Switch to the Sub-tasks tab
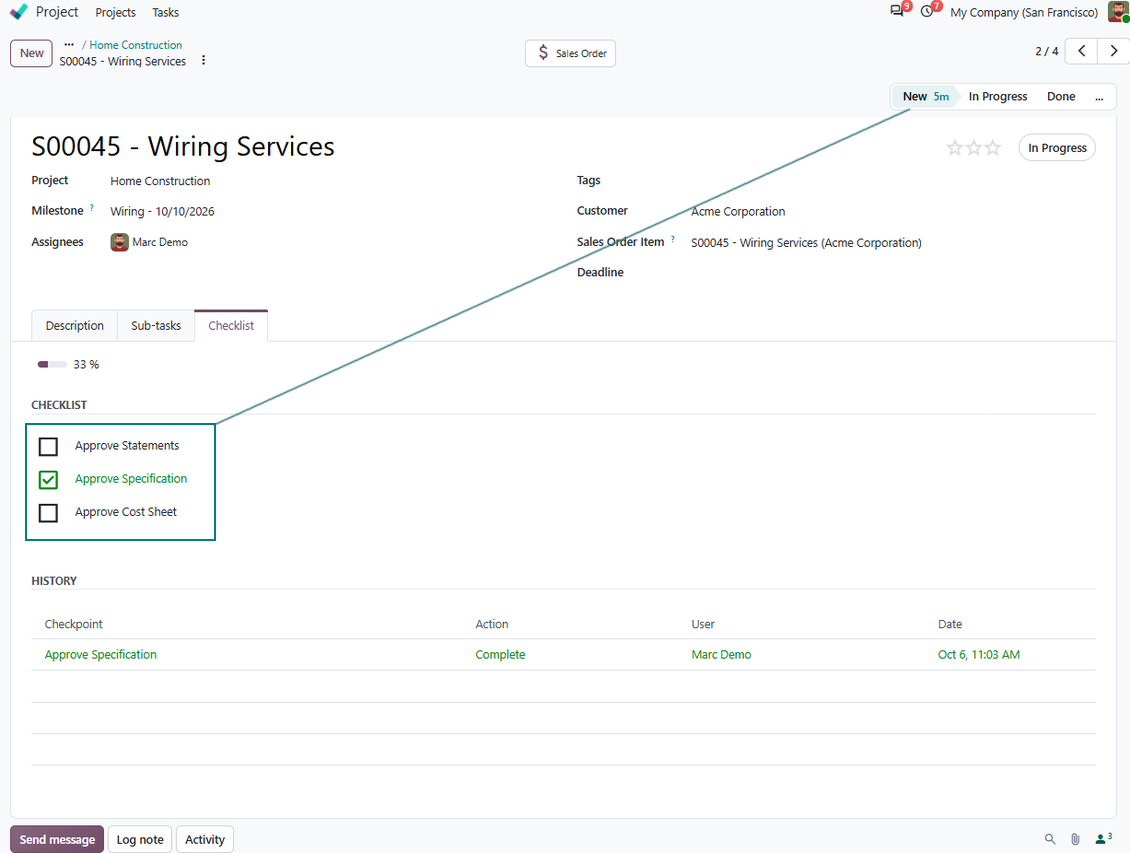The image size is (1130, 853). click(x=156, y=326)
